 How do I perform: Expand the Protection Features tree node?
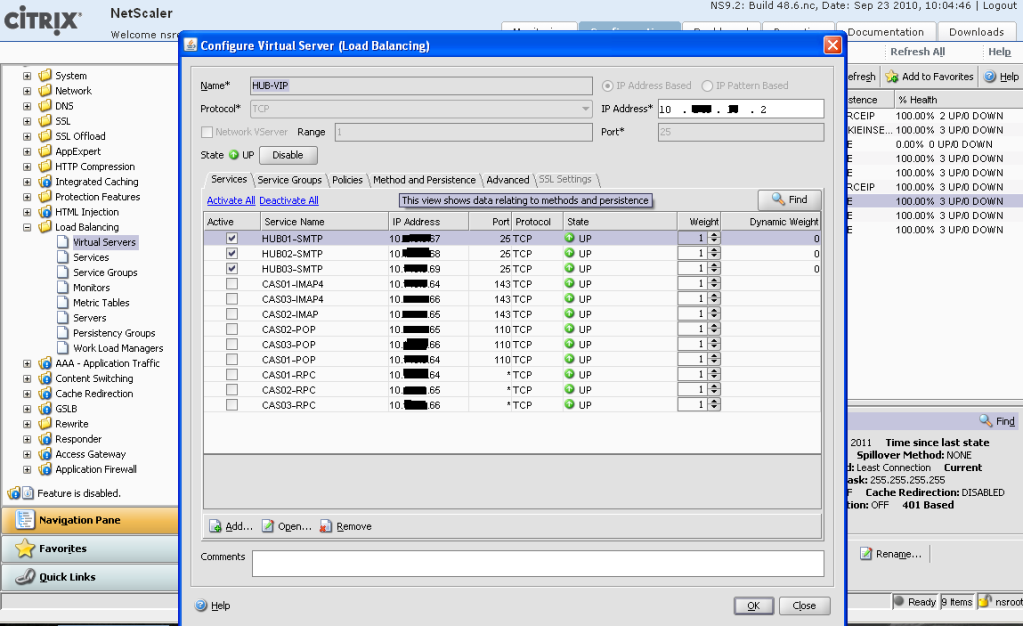[27, 196]
